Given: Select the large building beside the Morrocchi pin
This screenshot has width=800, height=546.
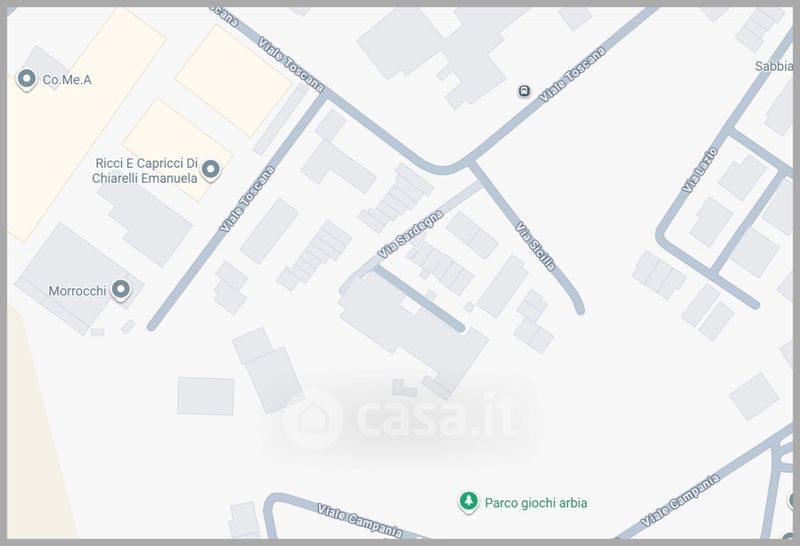Looking at the screenshot, I should tap(77, 278).
